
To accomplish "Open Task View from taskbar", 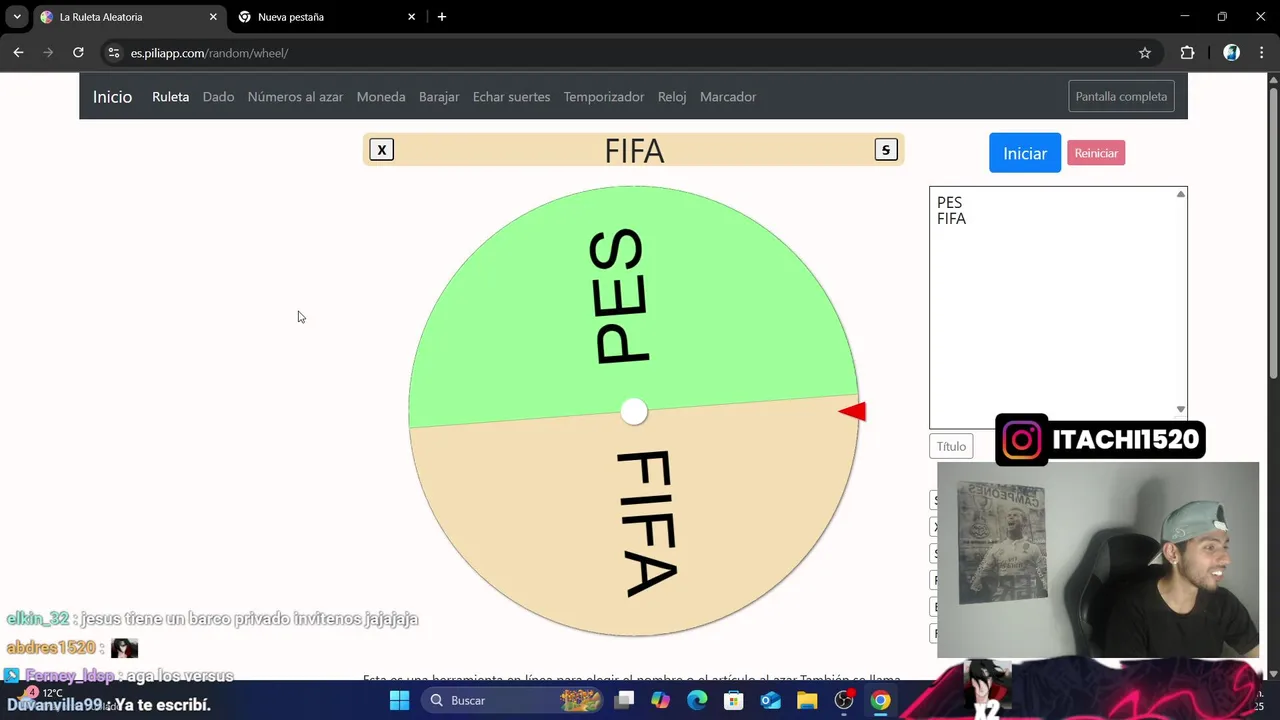I will [x=624, y=700].
